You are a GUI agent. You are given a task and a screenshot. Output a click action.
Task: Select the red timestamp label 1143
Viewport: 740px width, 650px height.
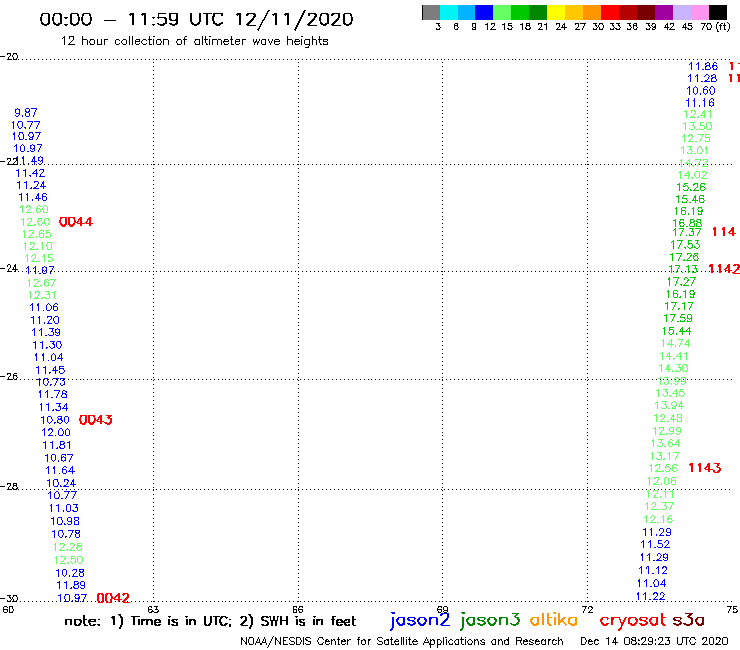click(x=705, y=468)
